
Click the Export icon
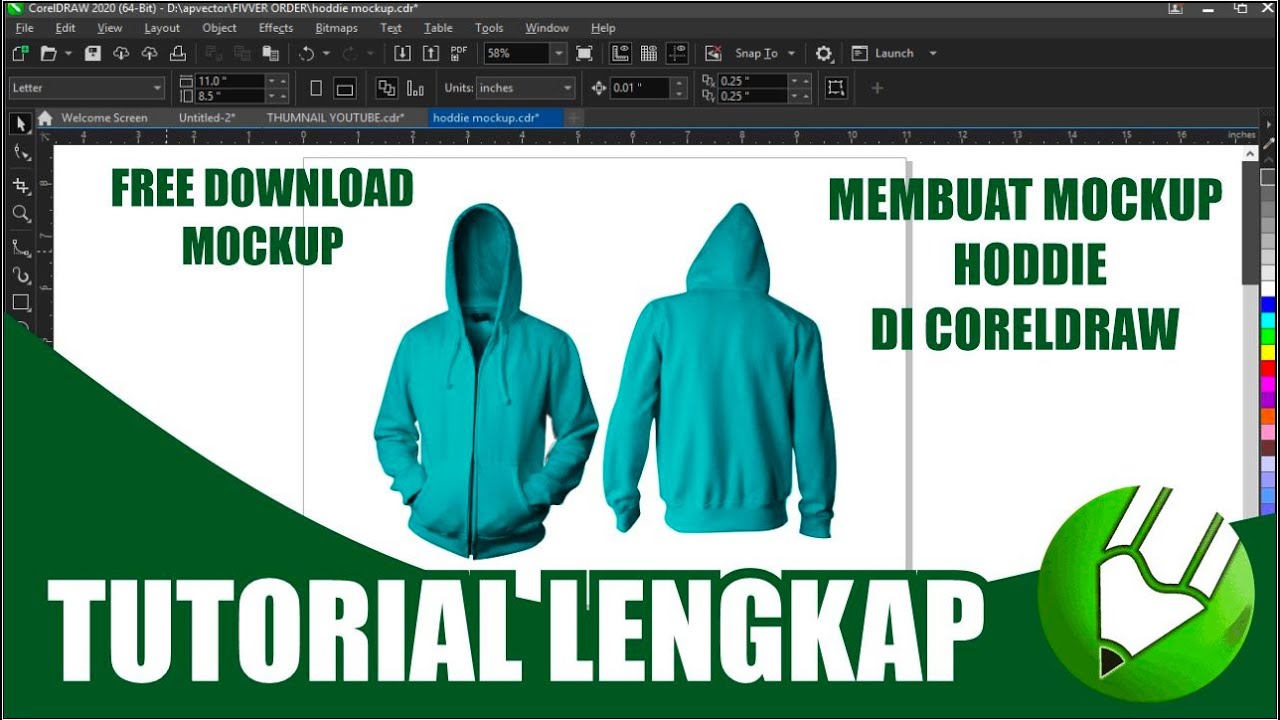[430, 53]
